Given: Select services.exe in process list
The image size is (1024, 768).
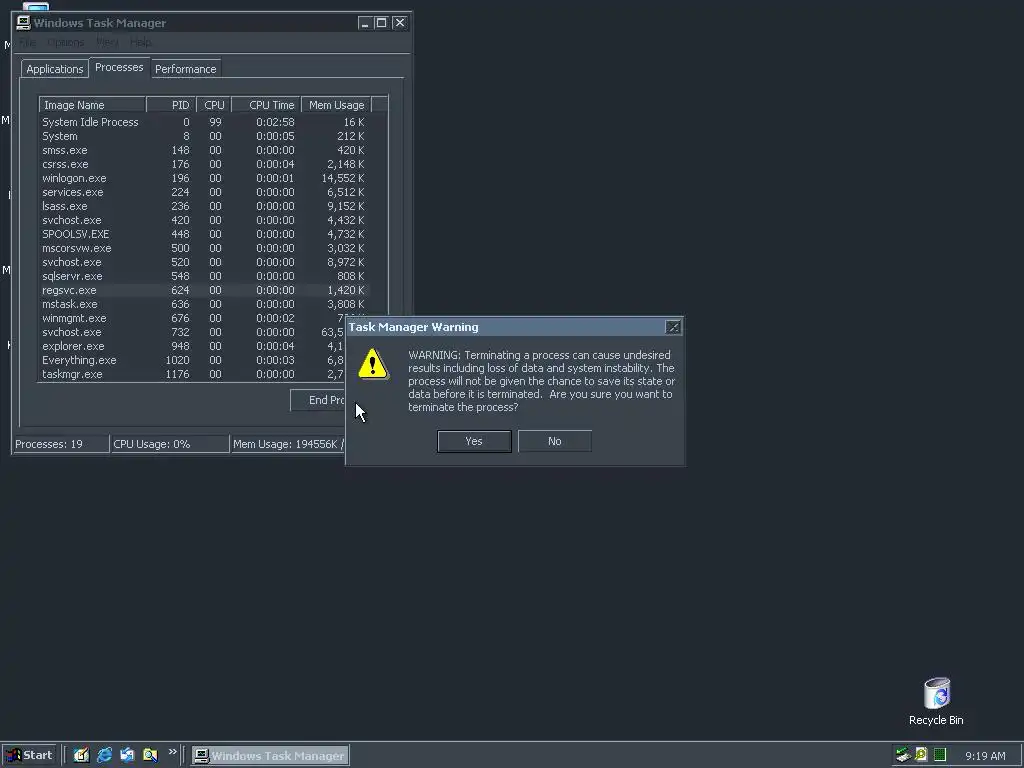Looking at the screenshot, I should [x=204, y=193].
